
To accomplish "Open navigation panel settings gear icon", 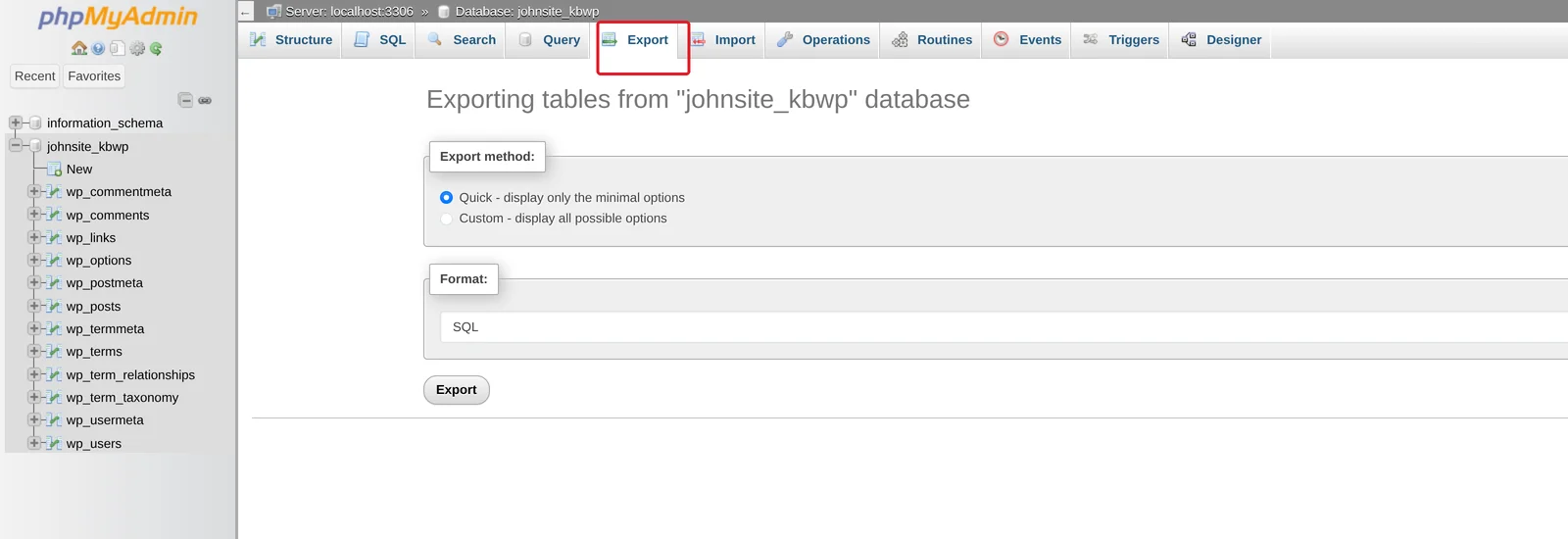I will [137, 48].
